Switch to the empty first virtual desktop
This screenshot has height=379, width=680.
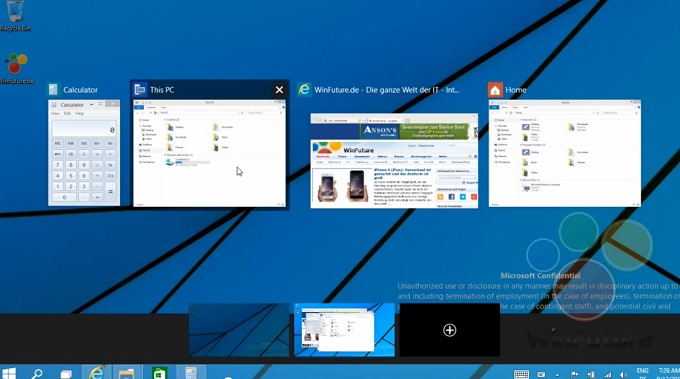239,330
